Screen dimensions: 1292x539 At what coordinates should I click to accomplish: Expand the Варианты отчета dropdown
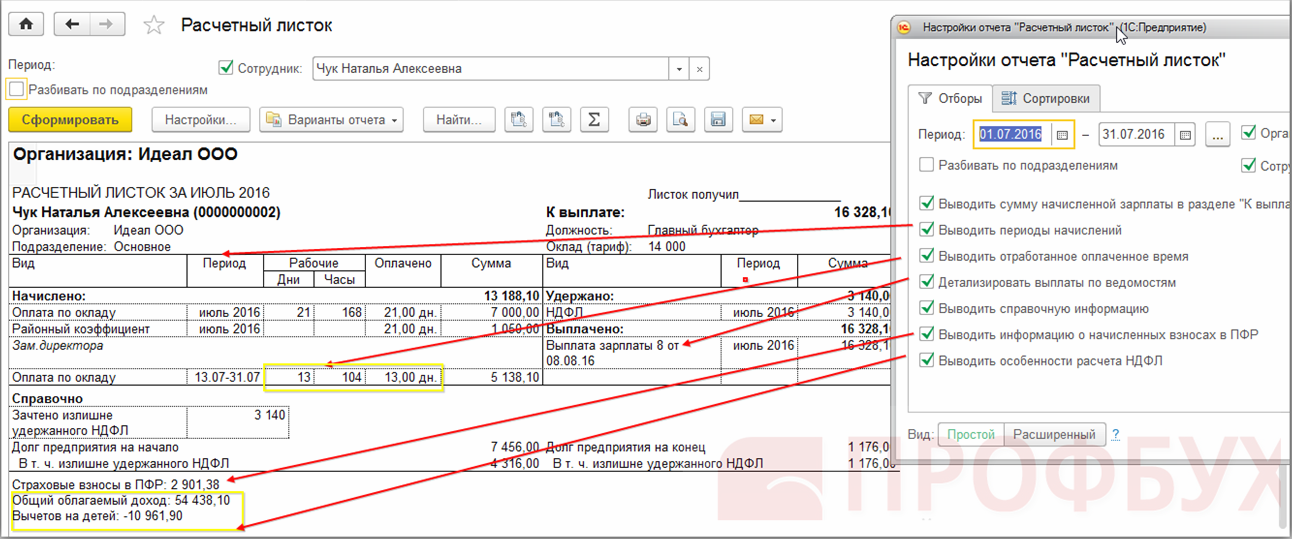point(331,120)
